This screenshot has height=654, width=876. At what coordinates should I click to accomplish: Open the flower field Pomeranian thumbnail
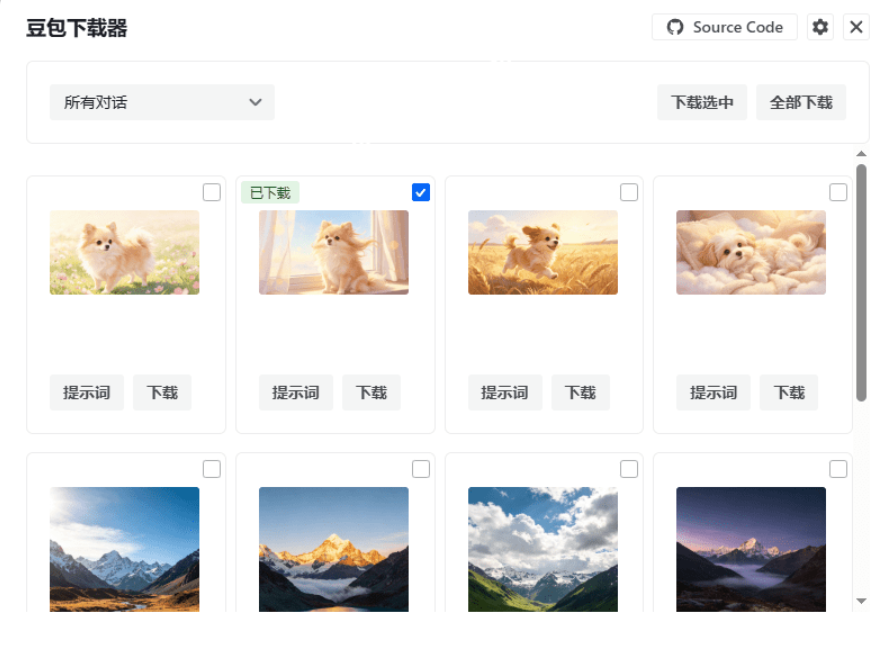[x=125, y=252]
